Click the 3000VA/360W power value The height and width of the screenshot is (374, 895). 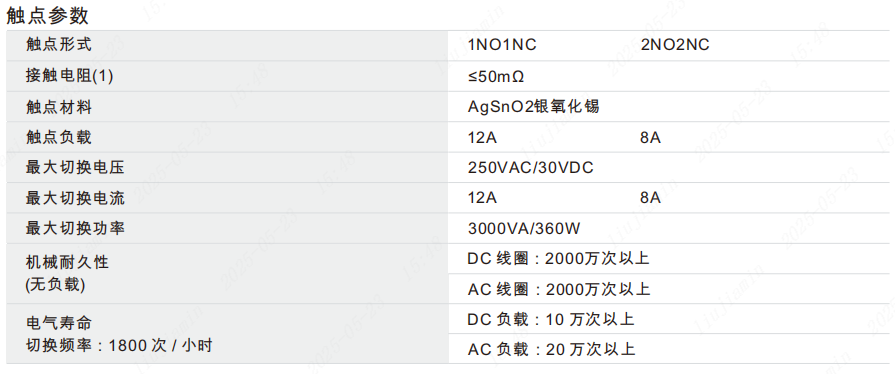(x=524, y=229)
